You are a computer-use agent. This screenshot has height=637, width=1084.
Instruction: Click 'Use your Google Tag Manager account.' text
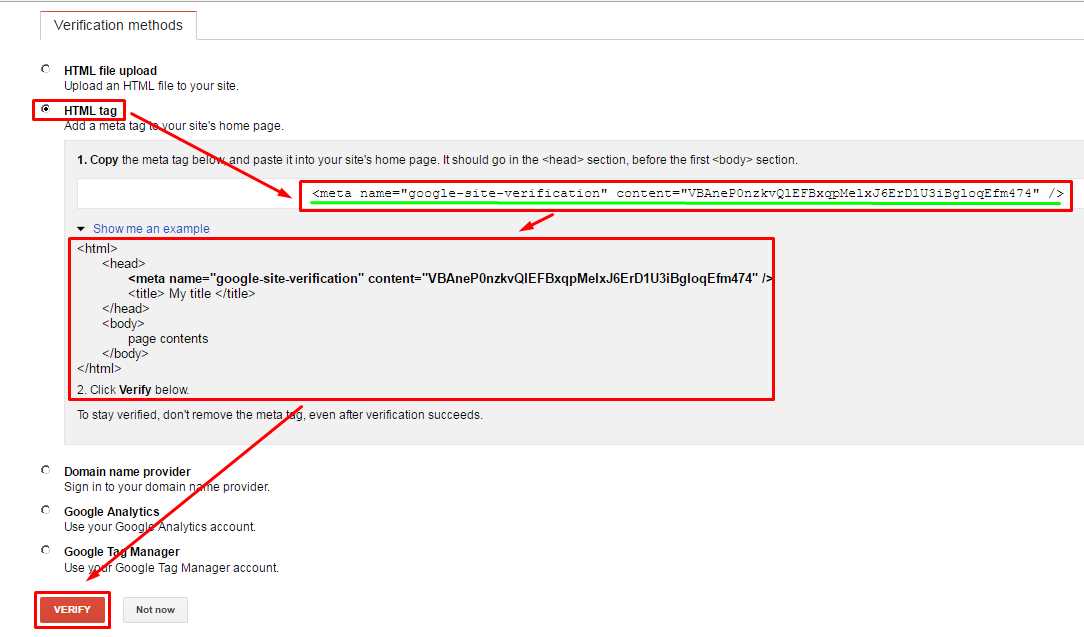(x=171, y=568)
